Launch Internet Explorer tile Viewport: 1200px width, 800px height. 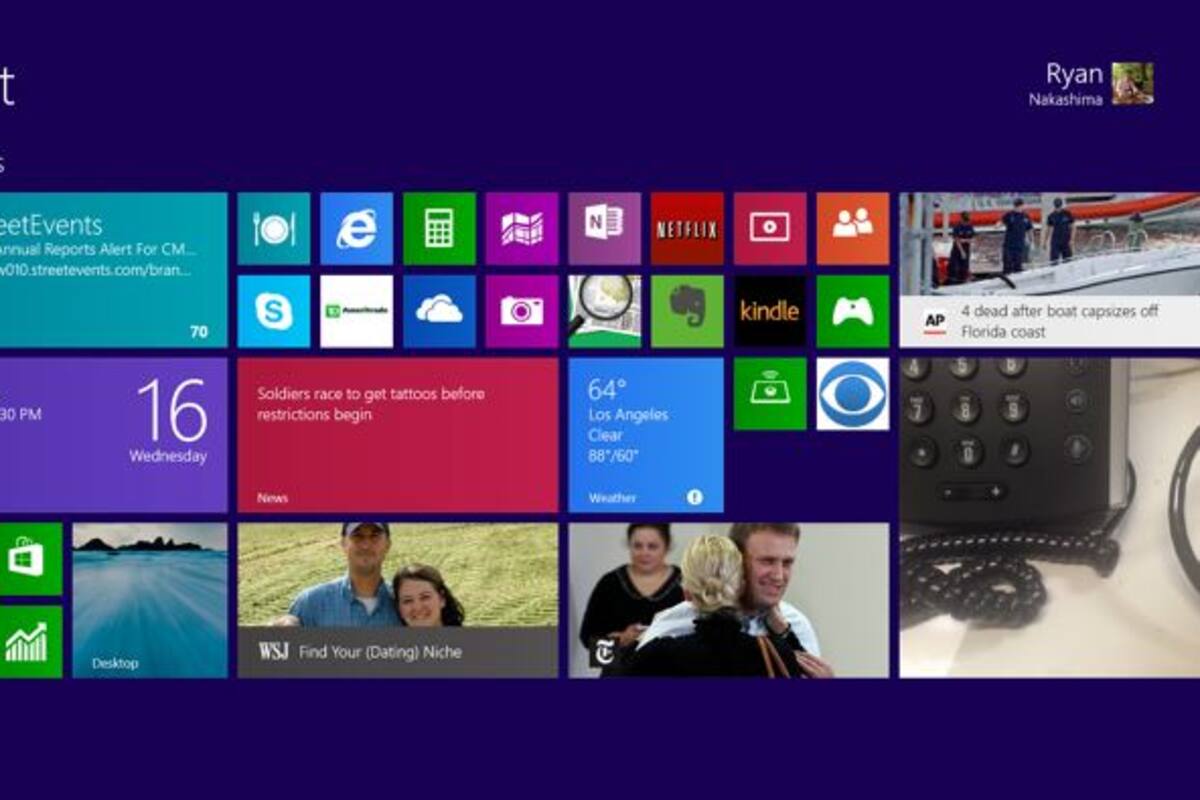tap(357, 229)
